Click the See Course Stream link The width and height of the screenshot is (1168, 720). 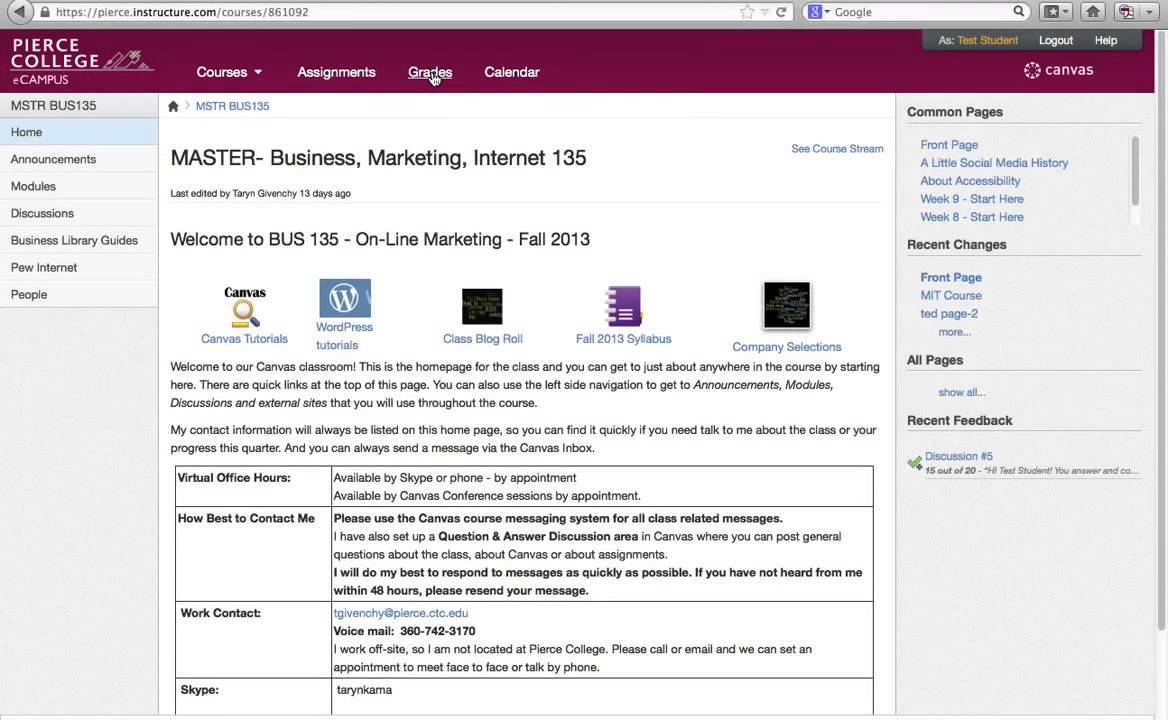[x=837, y=149]
